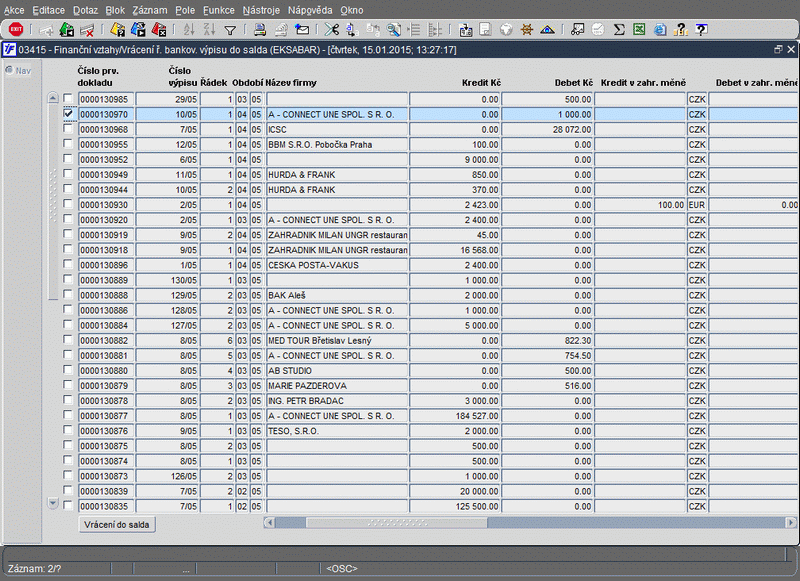Open the Dotaz menu

pos(85,10)
